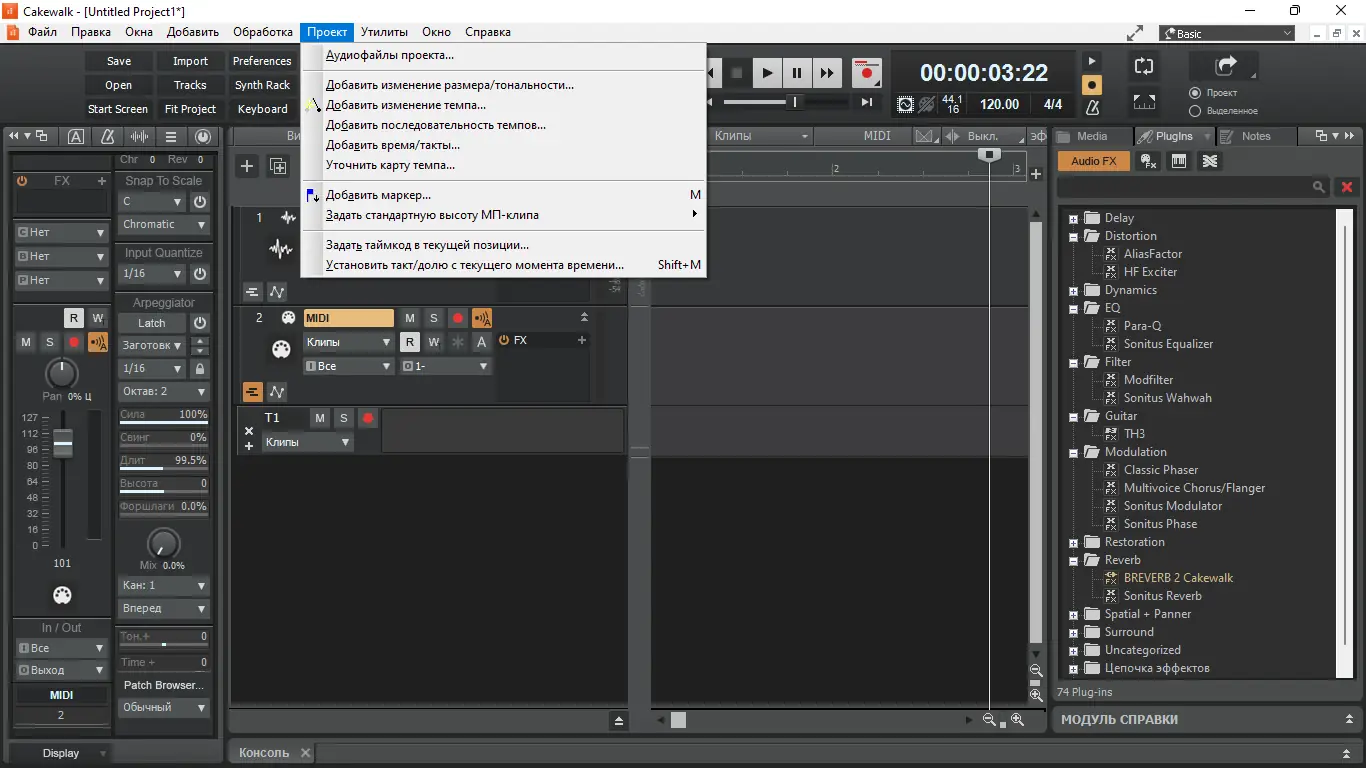This screenshot has width=1366, height=768.
Task: Click the search magnifier in plug-in browser
Action: pyautogui.click(x=1320, y=187)
